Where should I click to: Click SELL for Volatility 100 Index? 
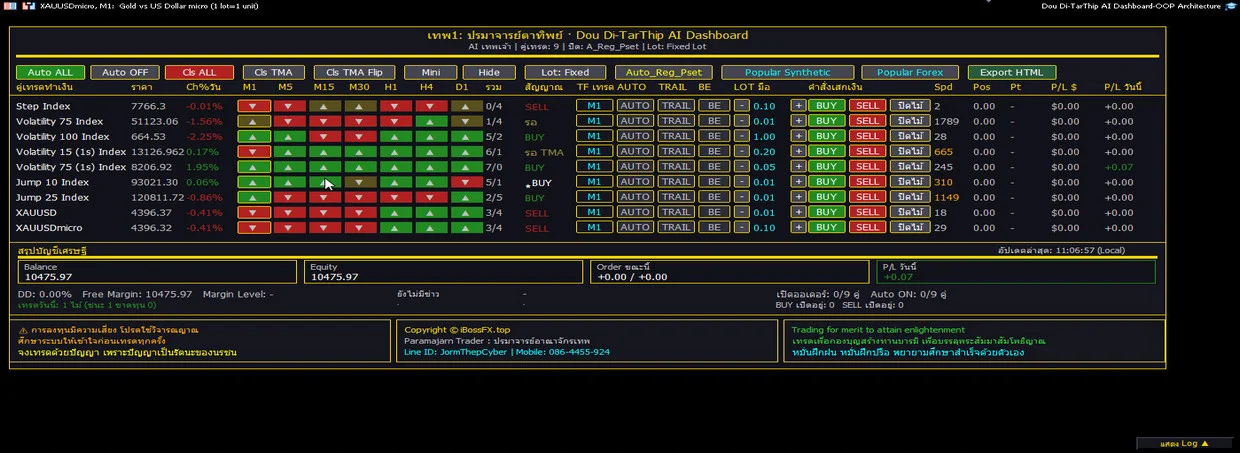coord(866,136)
